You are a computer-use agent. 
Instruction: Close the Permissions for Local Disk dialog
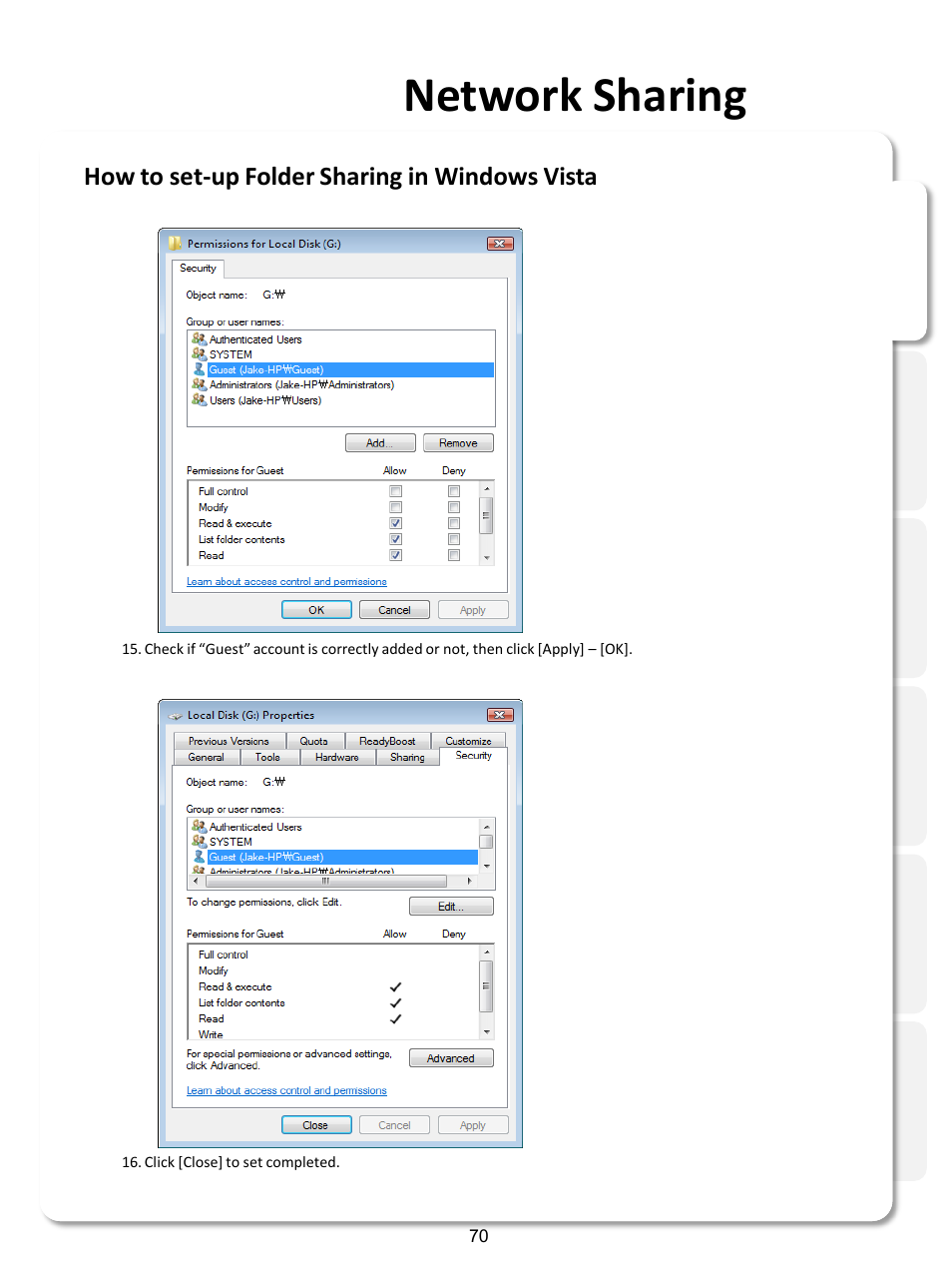(500, 244)
